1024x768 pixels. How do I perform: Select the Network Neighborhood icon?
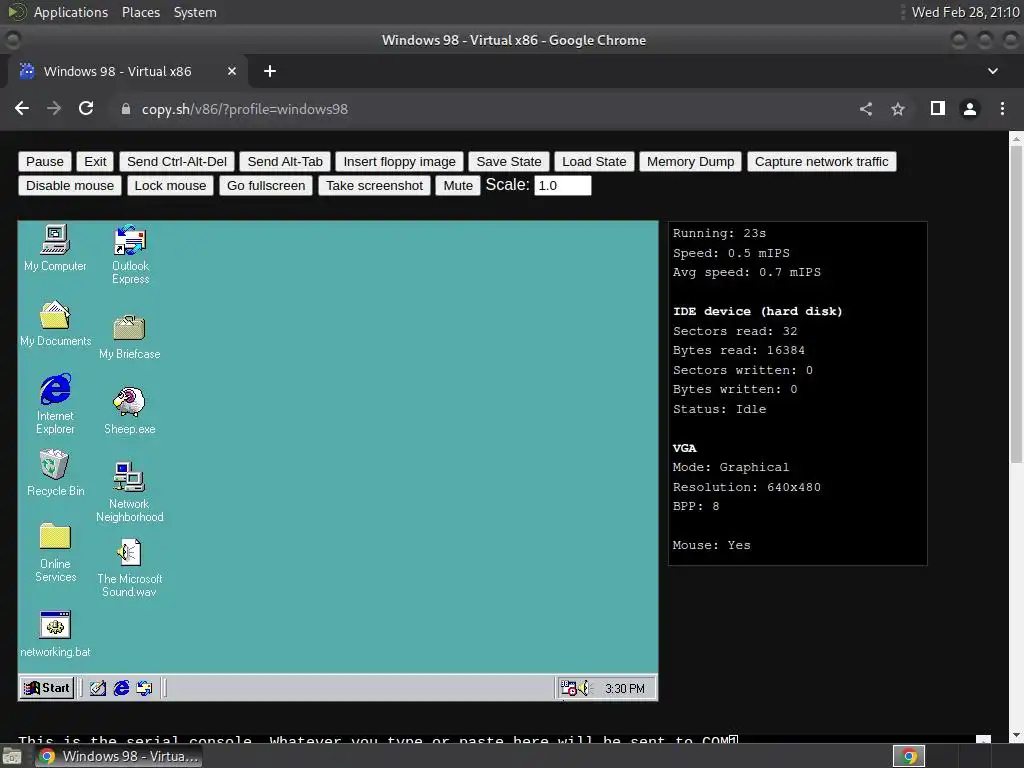point(129,492)
